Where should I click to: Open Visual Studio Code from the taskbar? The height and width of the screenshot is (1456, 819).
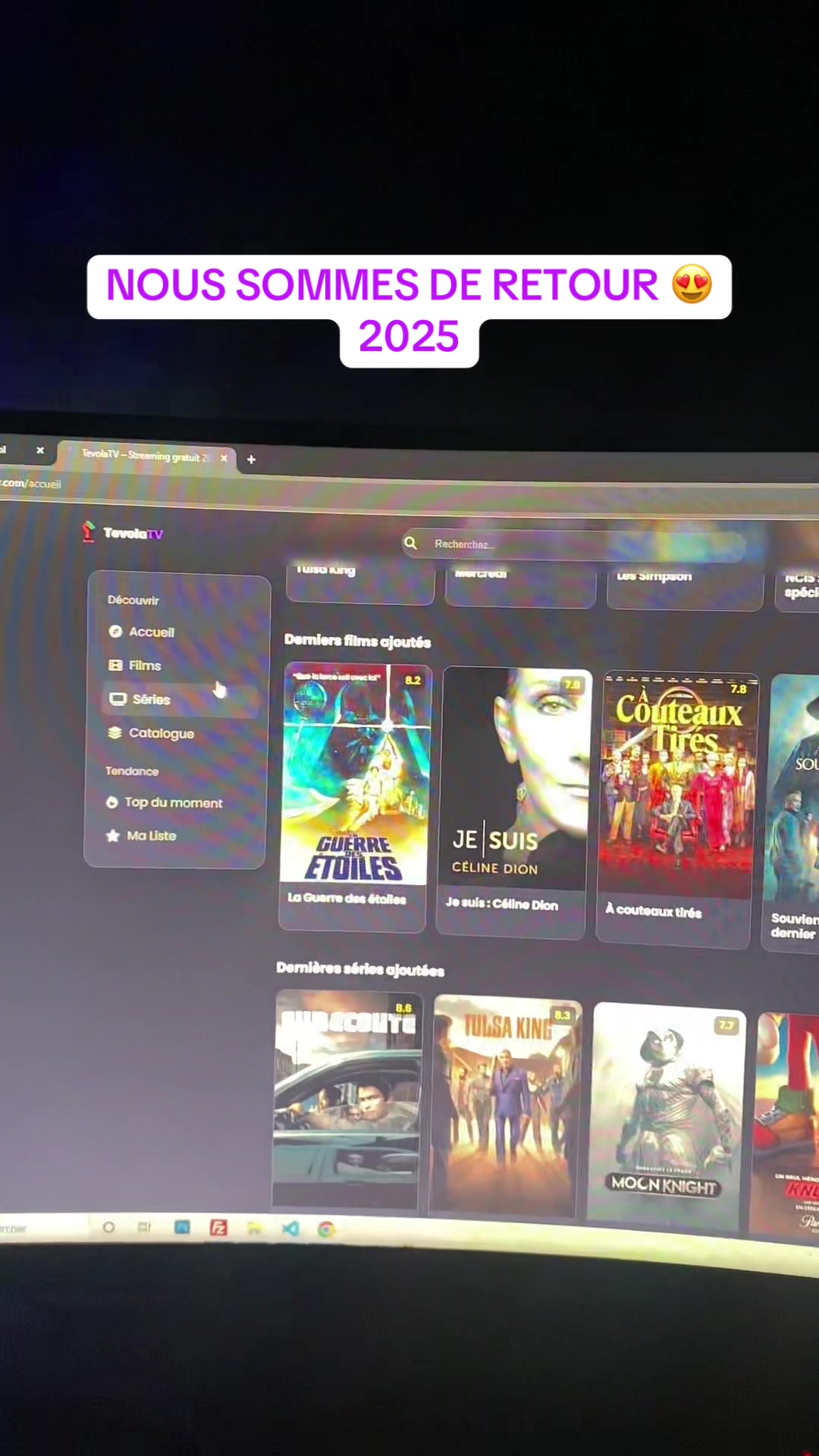290,1228
